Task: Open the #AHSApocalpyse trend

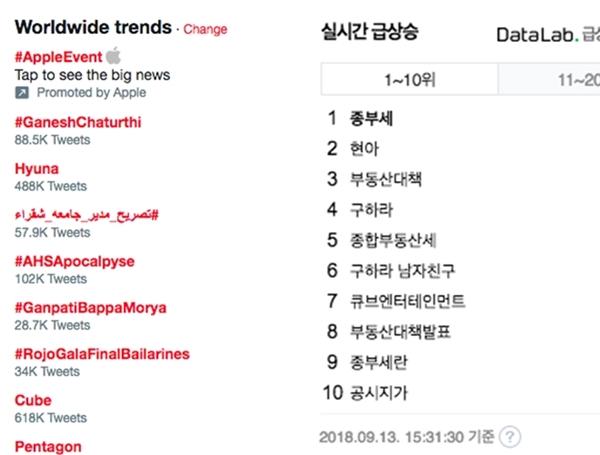Action: click(x=74, y=261)
